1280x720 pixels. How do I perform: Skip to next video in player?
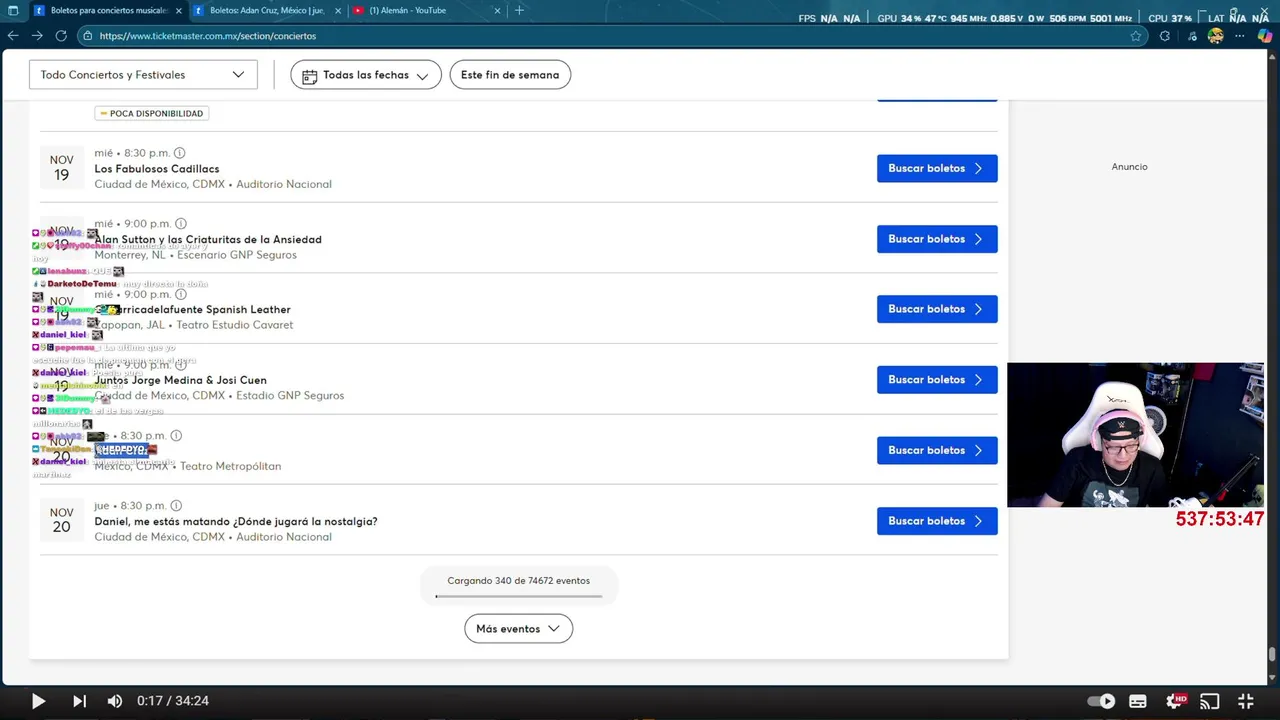coord(79,701)
